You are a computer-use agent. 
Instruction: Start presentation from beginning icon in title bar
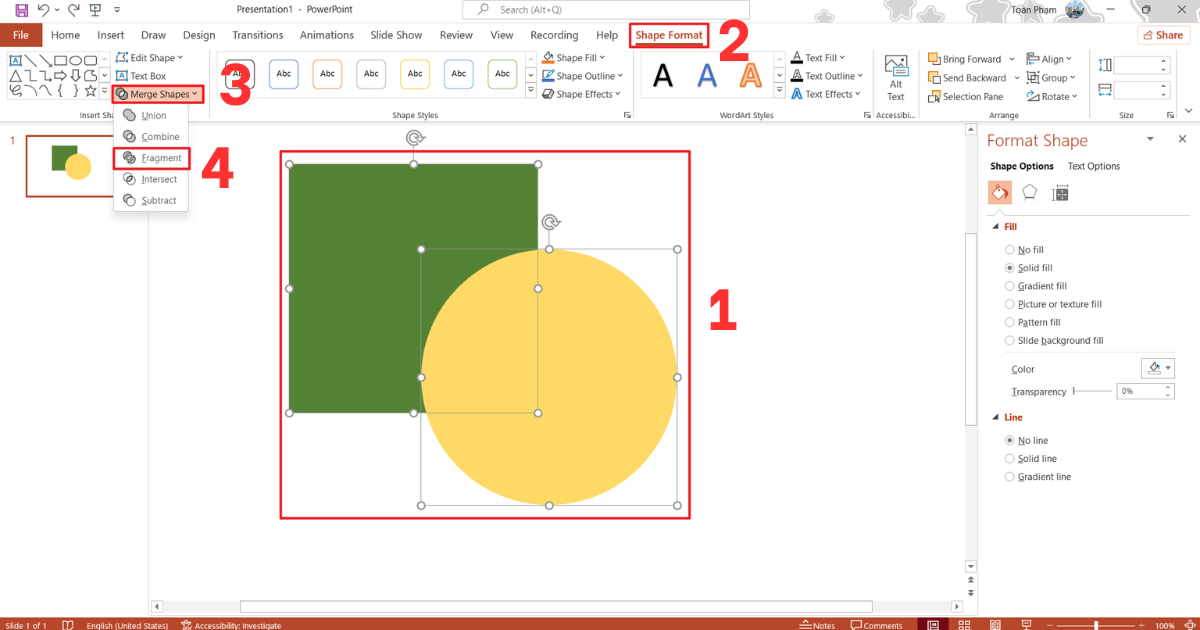pos(95,10)
